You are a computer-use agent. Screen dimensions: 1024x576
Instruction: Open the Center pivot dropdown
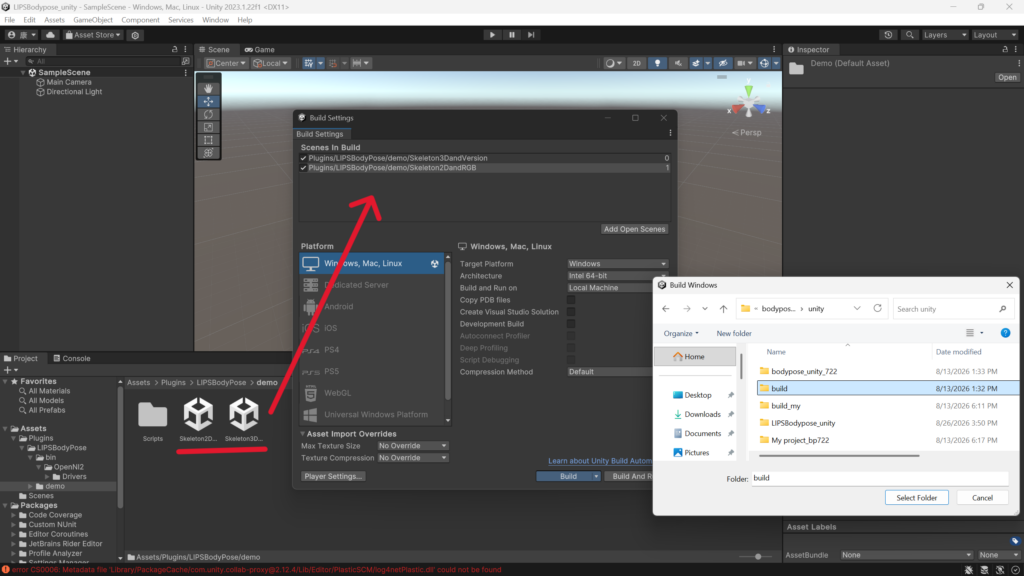pyautogui.click(x=226, y=63)
